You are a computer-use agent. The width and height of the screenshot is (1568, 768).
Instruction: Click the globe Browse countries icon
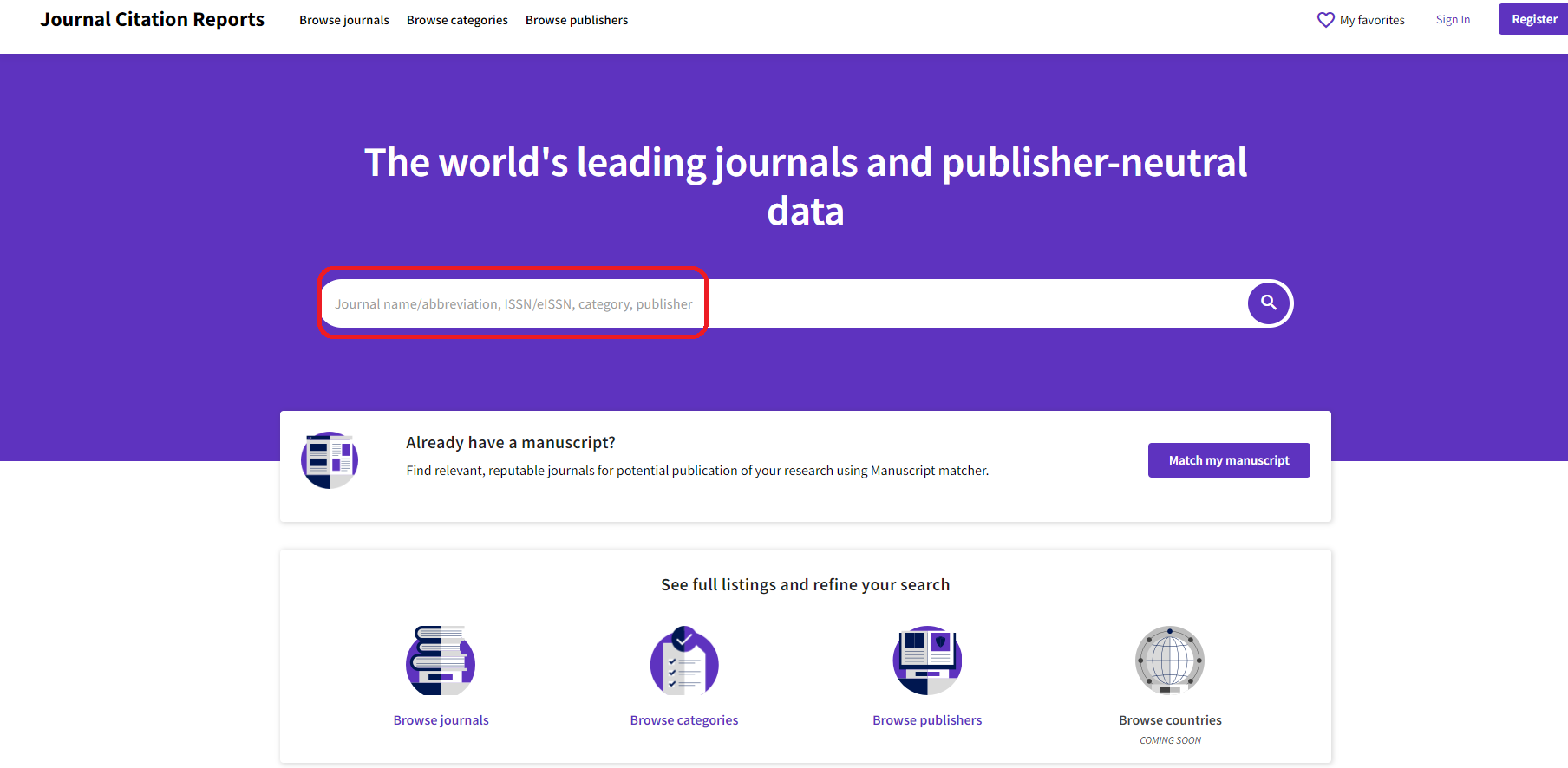[1170, 661]
